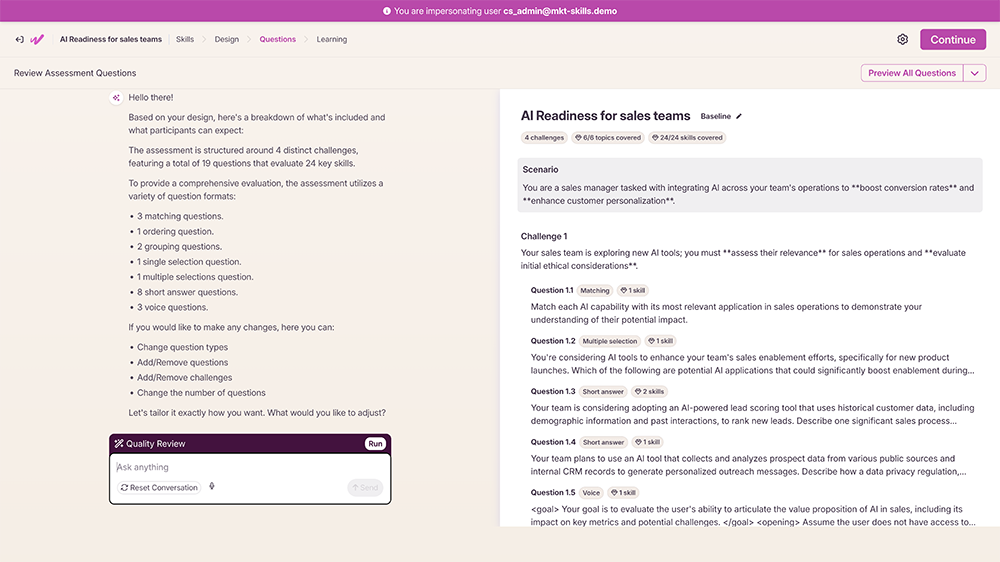
Task: Select the 24/24 skills covered badge
Action: [x=686, y=138]
